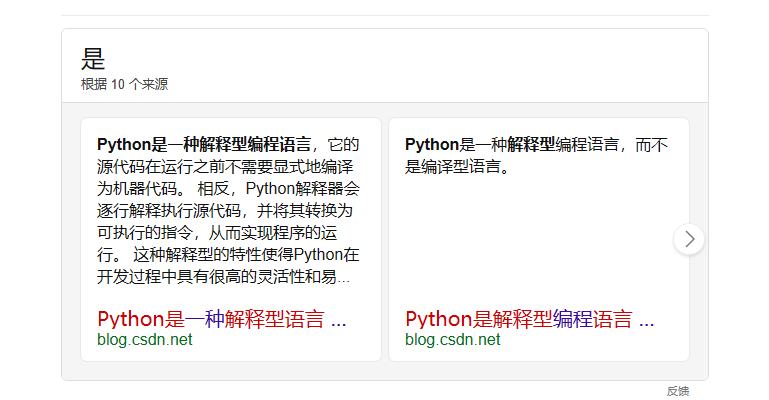Click the "根据 10 个来源" sources text

click(x=125, y=84)
